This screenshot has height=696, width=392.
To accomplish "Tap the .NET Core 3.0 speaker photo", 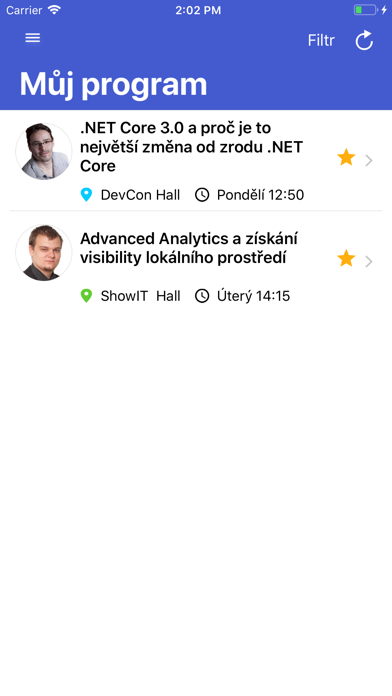I will 44,151.
